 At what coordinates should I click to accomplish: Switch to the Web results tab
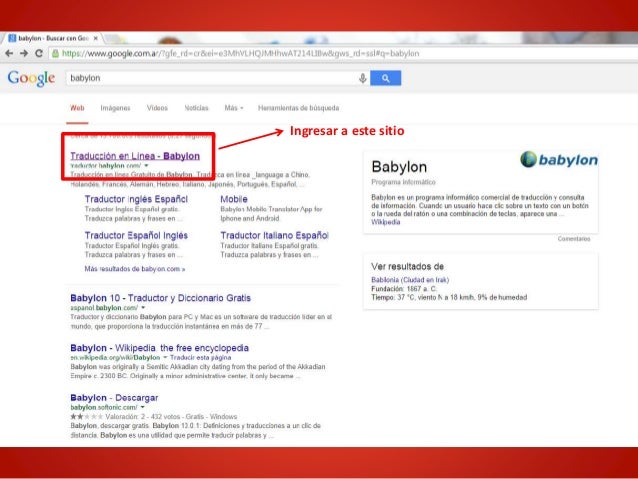tap(77, 108)
